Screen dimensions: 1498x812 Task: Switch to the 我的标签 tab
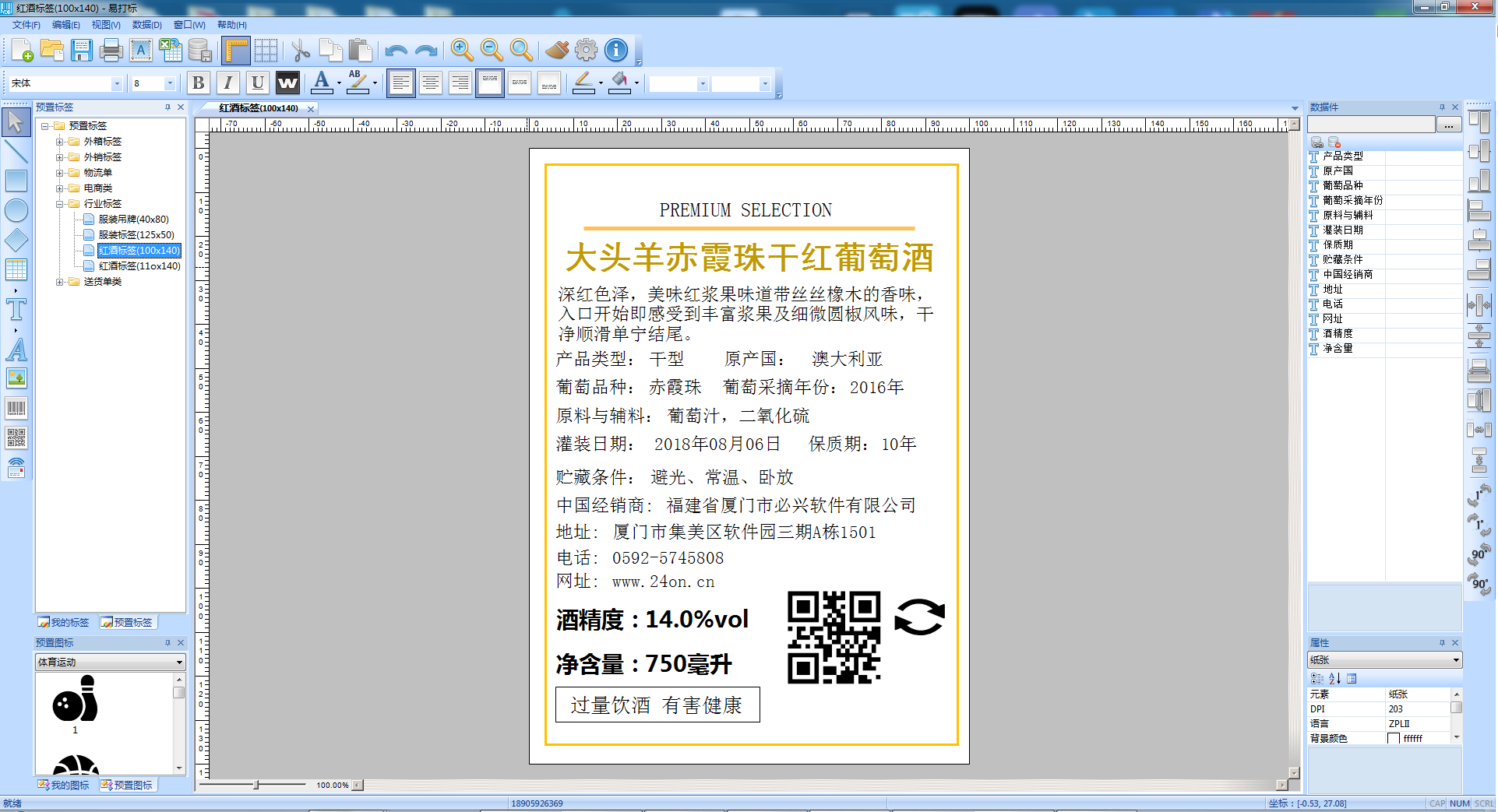64,622
